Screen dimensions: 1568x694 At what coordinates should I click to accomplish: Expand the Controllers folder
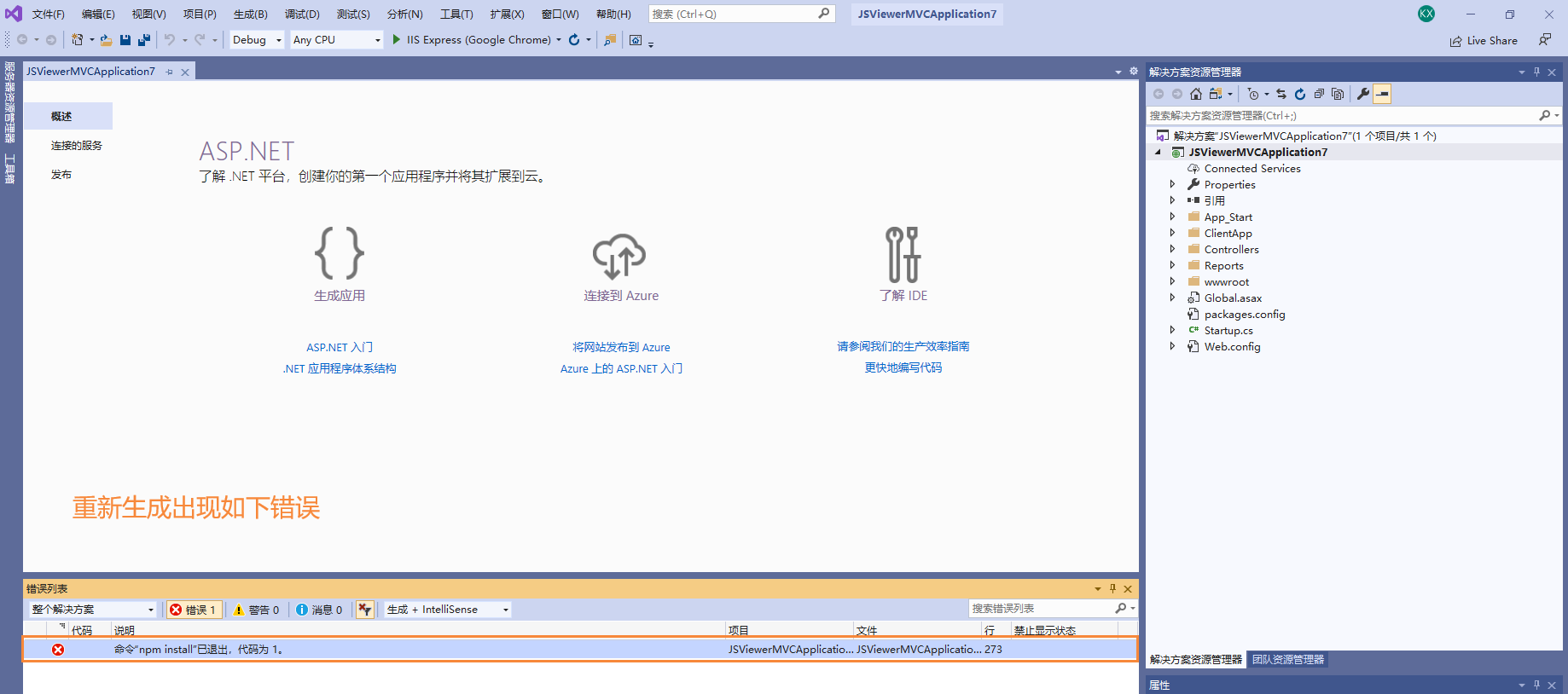(1172, 249)
